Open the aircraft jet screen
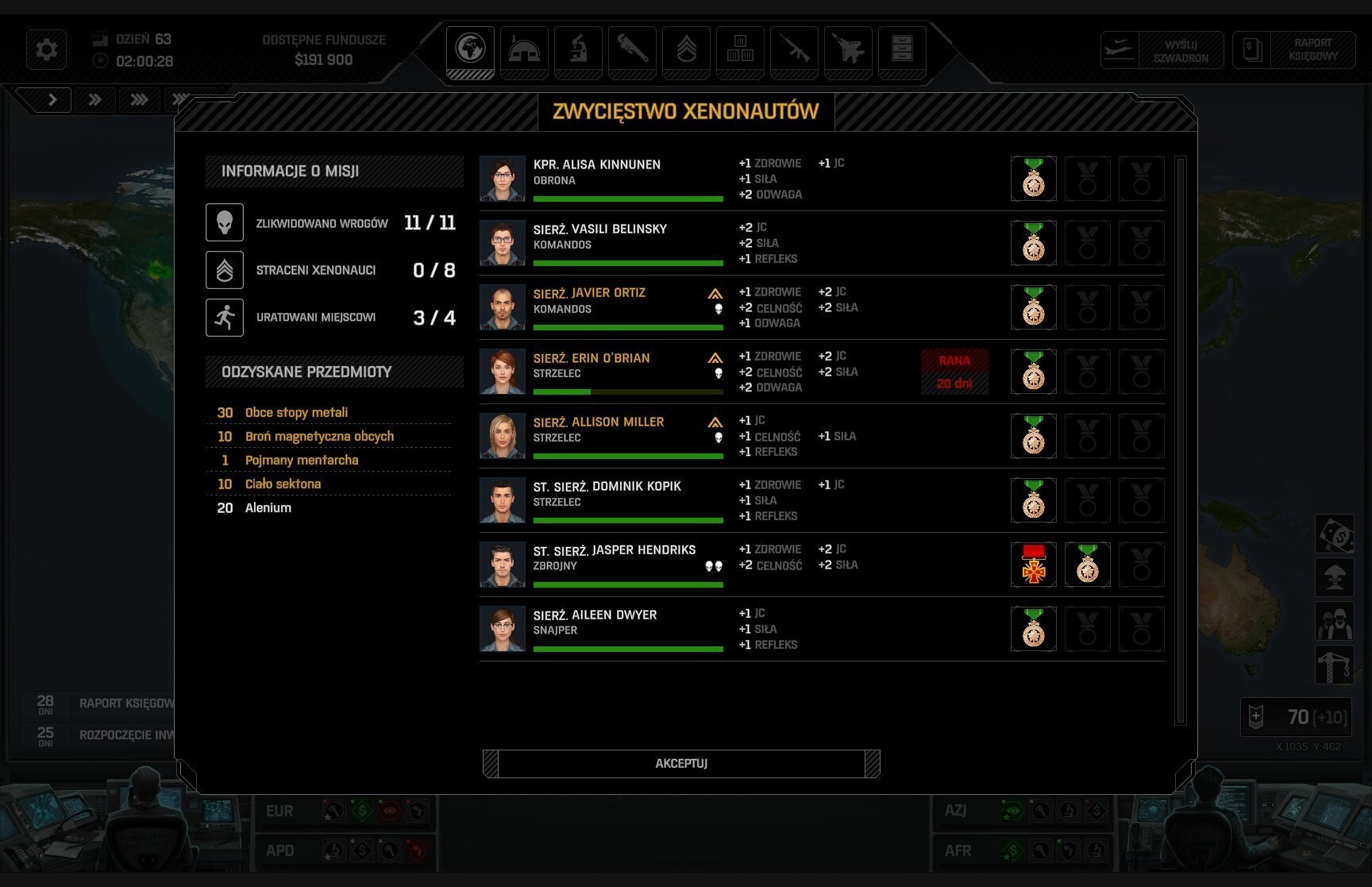 (848, 49)
